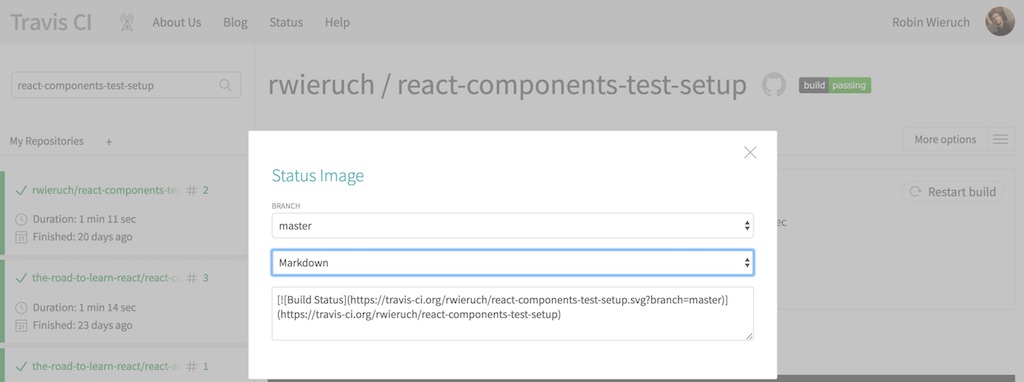Open the Markdown format dropdown
This screenshot has height=382, width=1024.
(x=513, y=263)
